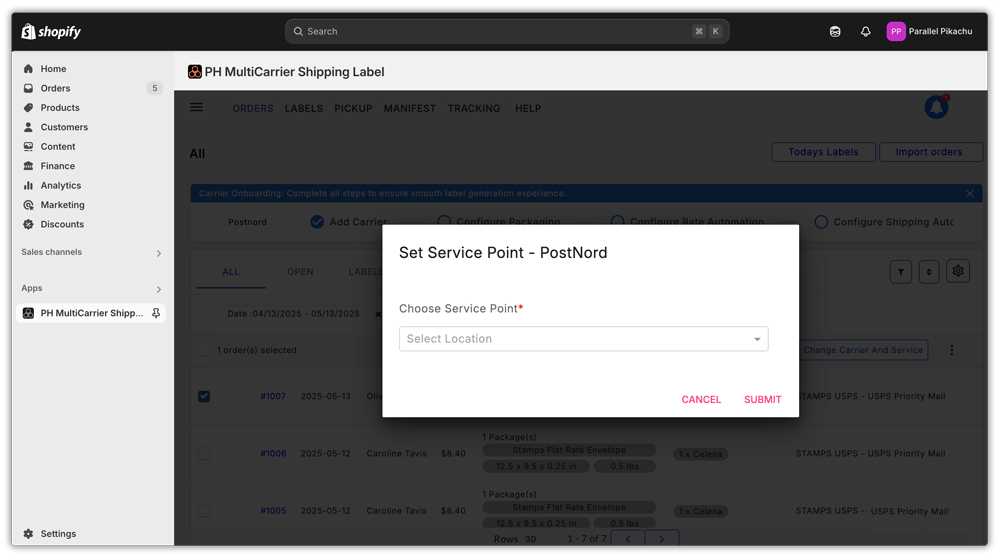Click 1 x Celena tag in order #1006
The height and width of the screenshot is (560, 1000).
pos(700,454)
